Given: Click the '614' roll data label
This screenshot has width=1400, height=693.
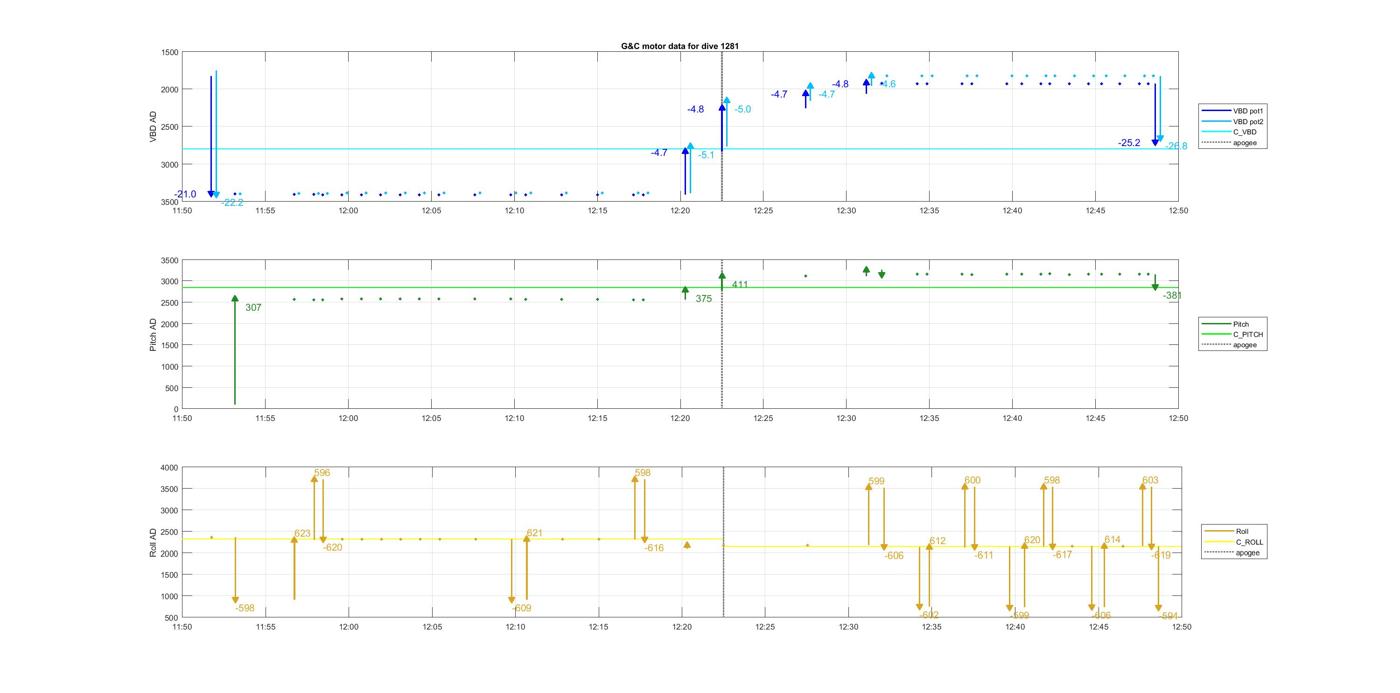Looking at the screenshot, I should 1112,540.
